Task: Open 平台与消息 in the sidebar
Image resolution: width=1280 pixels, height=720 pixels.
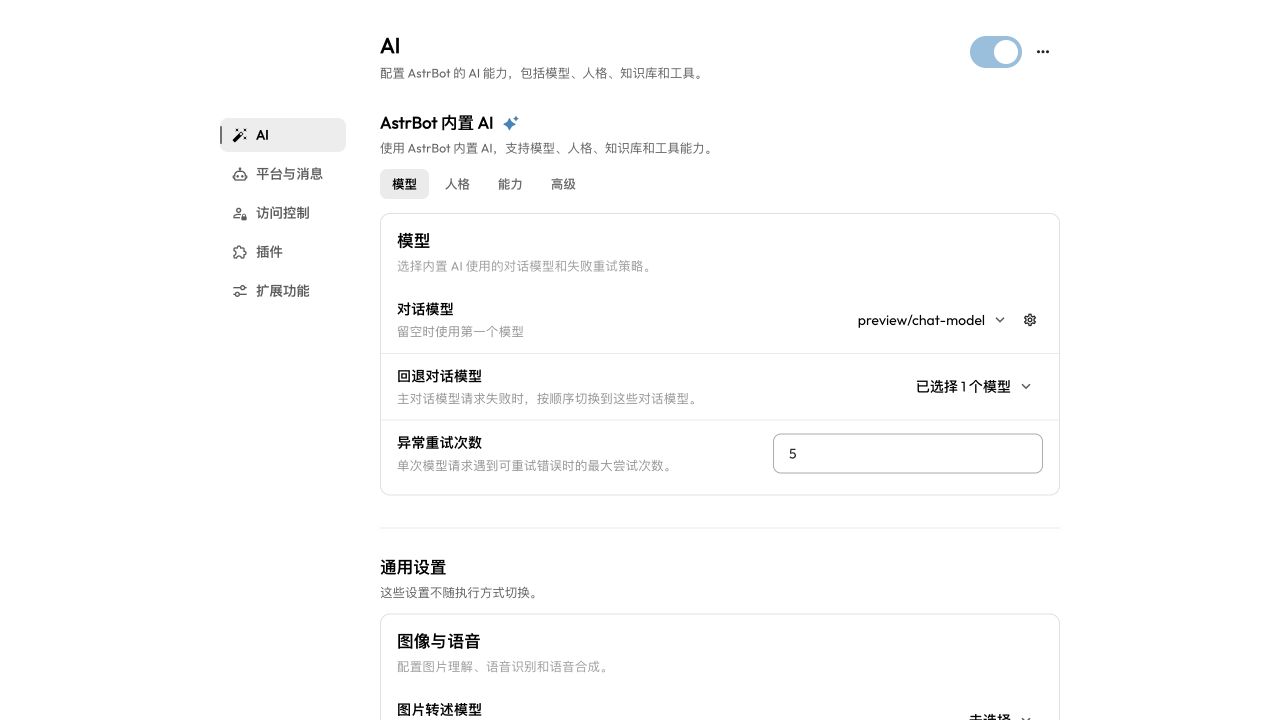Action: click(x=283, y=174)
